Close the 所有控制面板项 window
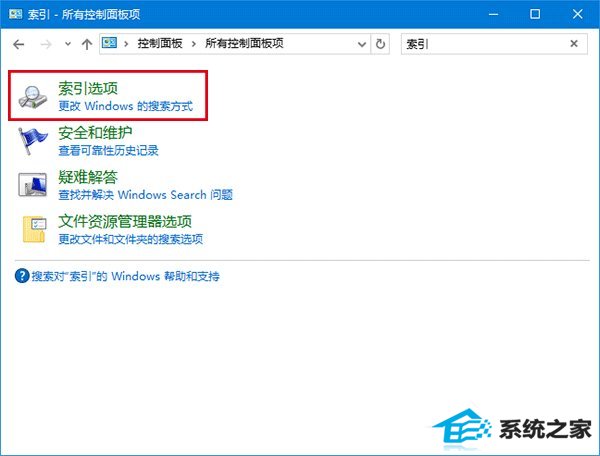The image size is (600, 456). (577, 14)
